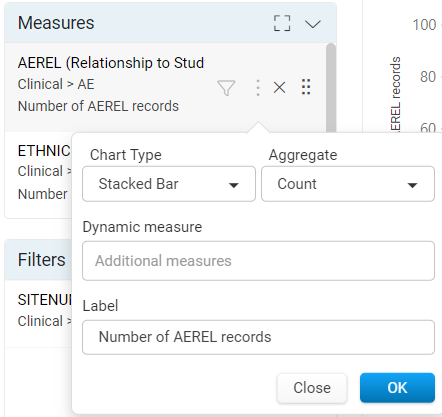442x417 pixels.
Task: Grab the AEREL measure drag handle
Action: click(306, 87)
